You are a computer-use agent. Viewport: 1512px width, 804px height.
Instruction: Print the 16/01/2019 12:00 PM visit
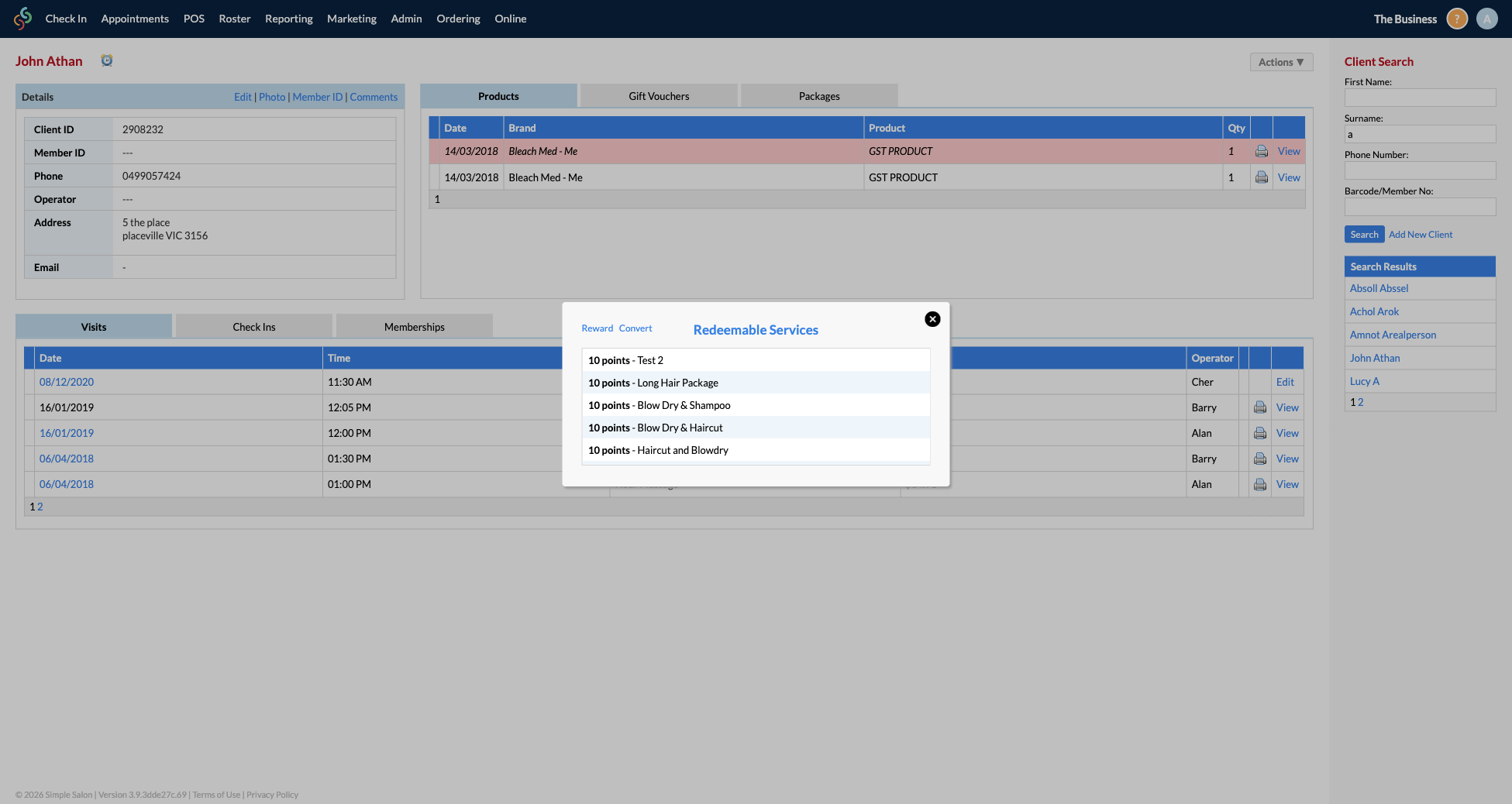pos(1259,432)
